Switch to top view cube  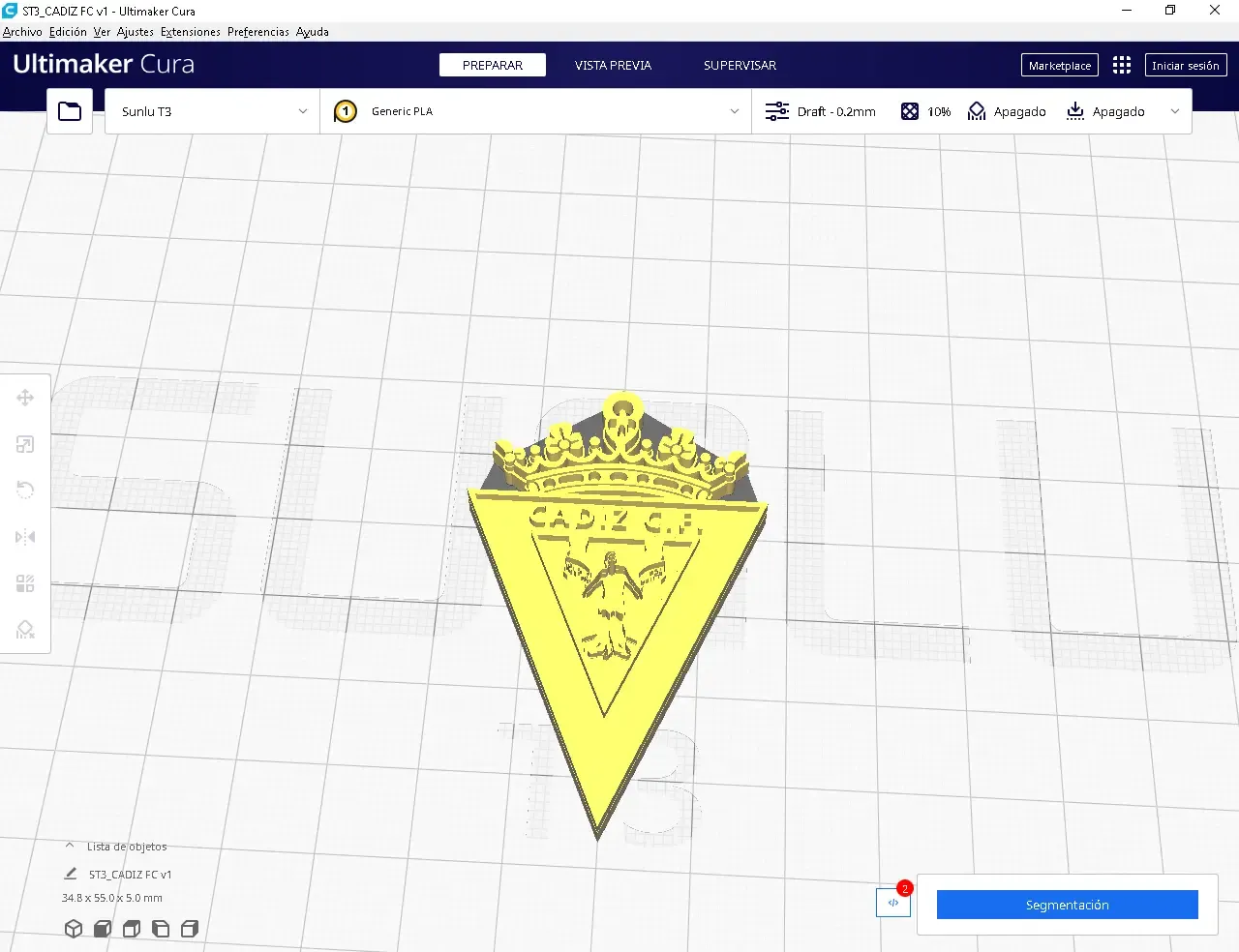132,929
